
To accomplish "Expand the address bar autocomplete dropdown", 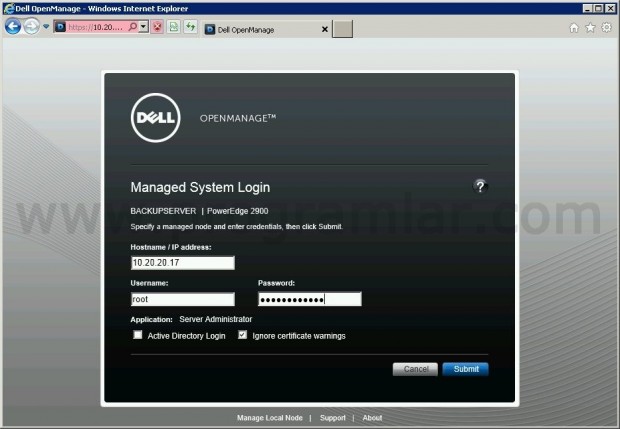I will pos(144,27).
